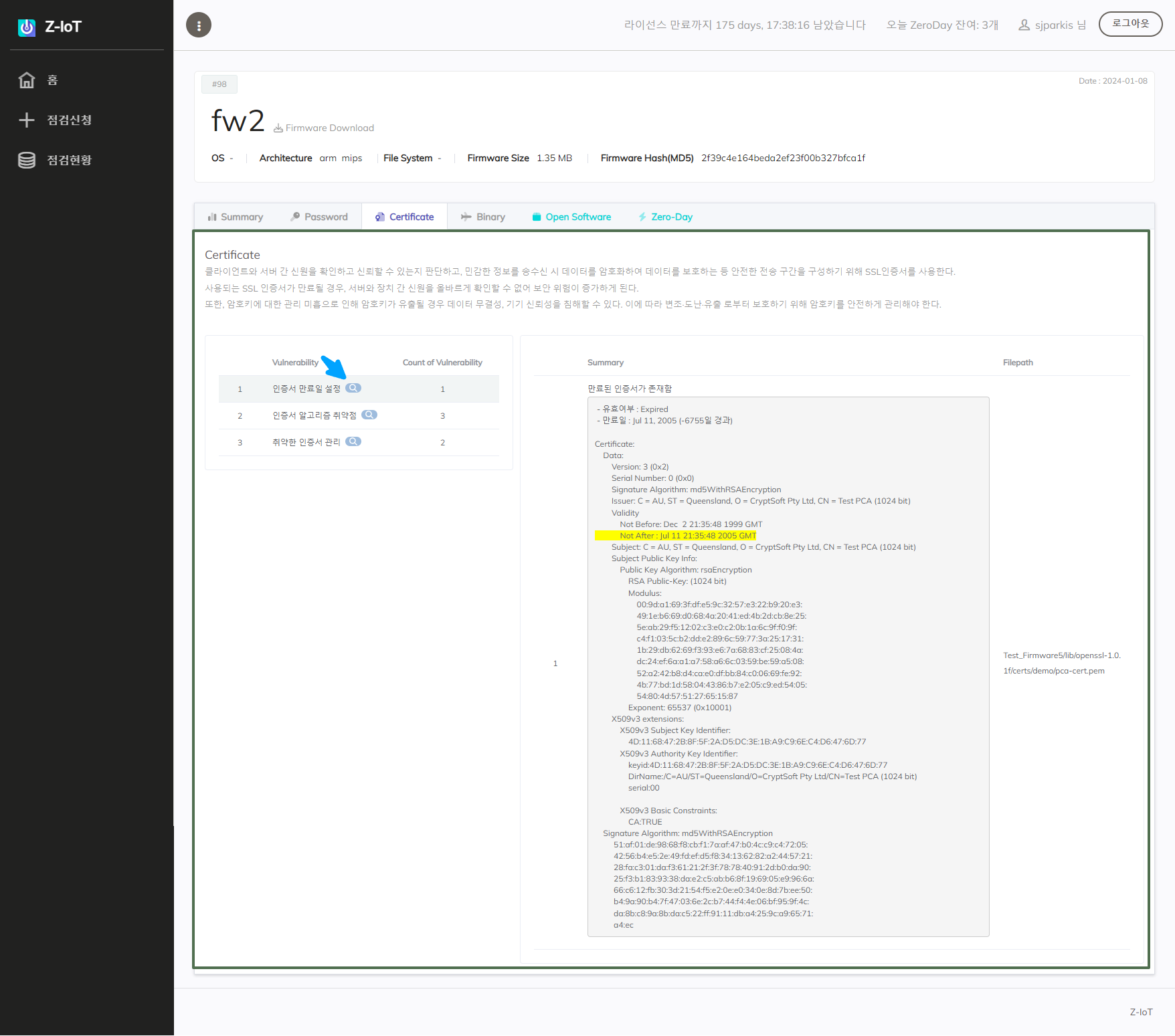Select the Binary tab
The width and height of the screenshot is (1175, 1036).
pyautogui.click(x=483, y=217)
